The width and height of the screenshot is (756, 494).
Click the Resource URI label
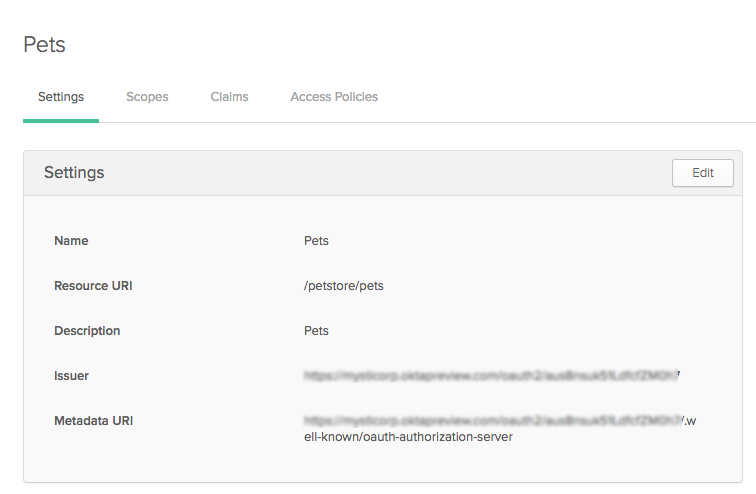[93, 286]
